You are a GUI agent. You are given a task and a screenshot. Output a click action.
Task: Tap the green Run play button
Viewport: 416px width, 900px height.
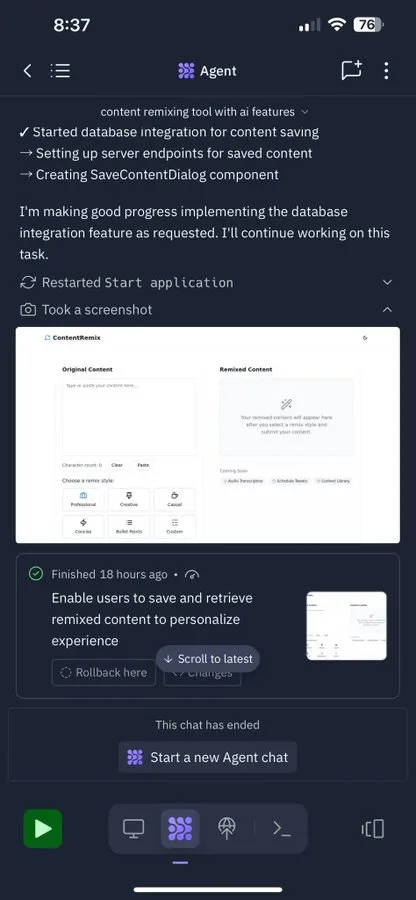click(42, 828)
